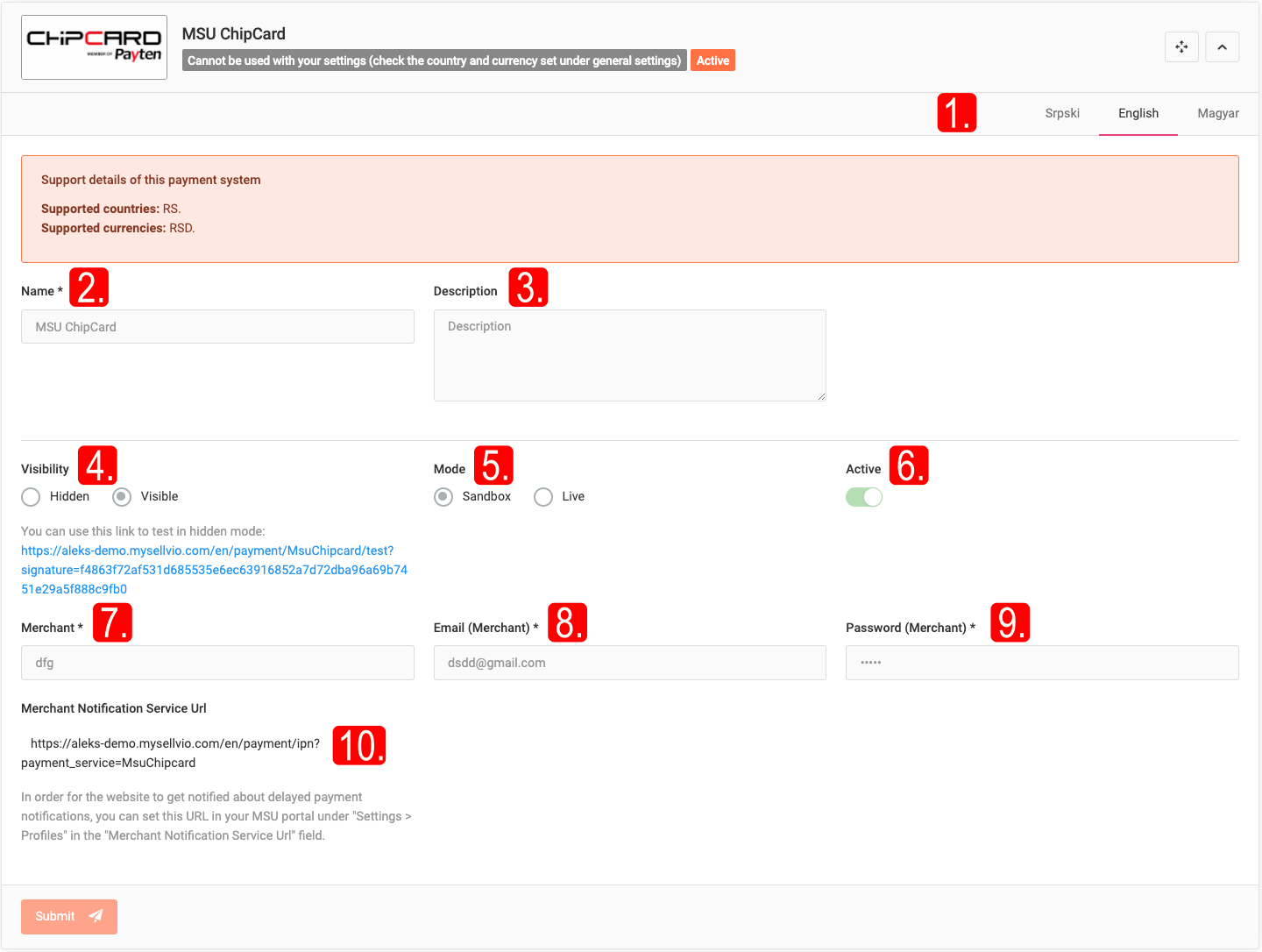Screen dimensions: 1262x952
Task: Focus the Description text area
Action: pos(629,355)
